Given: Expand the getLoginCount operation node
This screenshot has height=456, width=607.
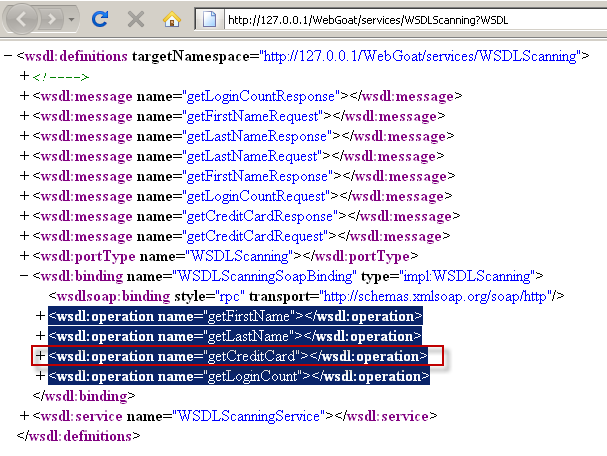Looking at the screenshot, I should 40,376.
